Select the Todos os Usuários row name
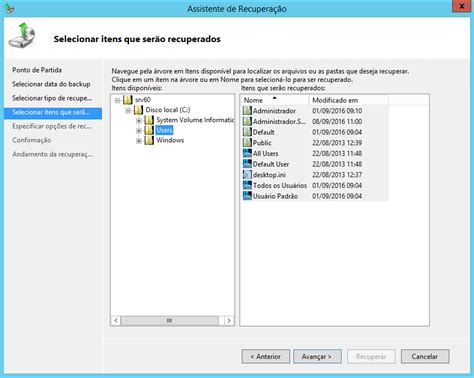The image size is (474, 378). click(x=280, y=185)
